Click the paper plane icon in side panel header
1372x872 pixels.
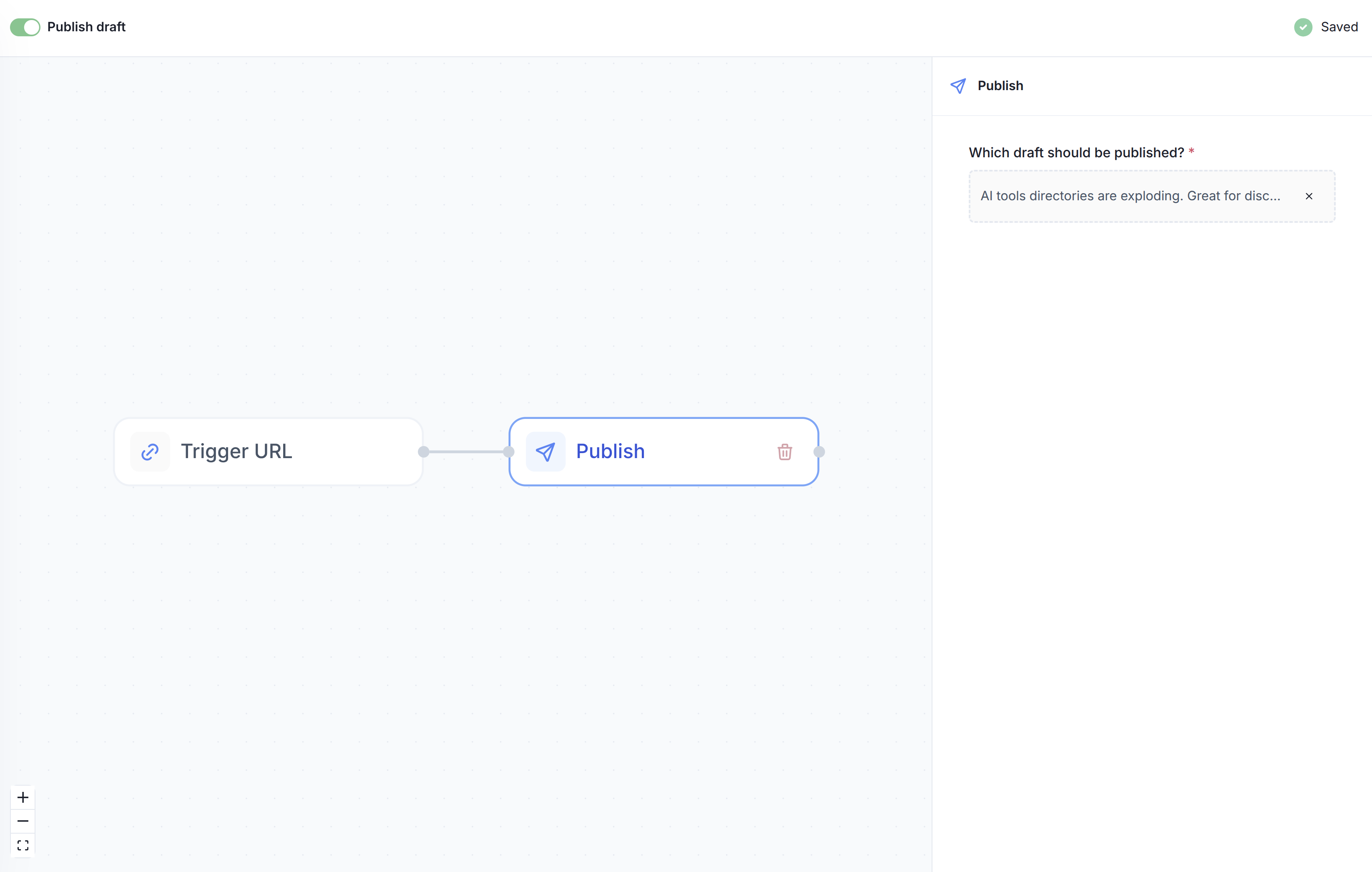958,86
